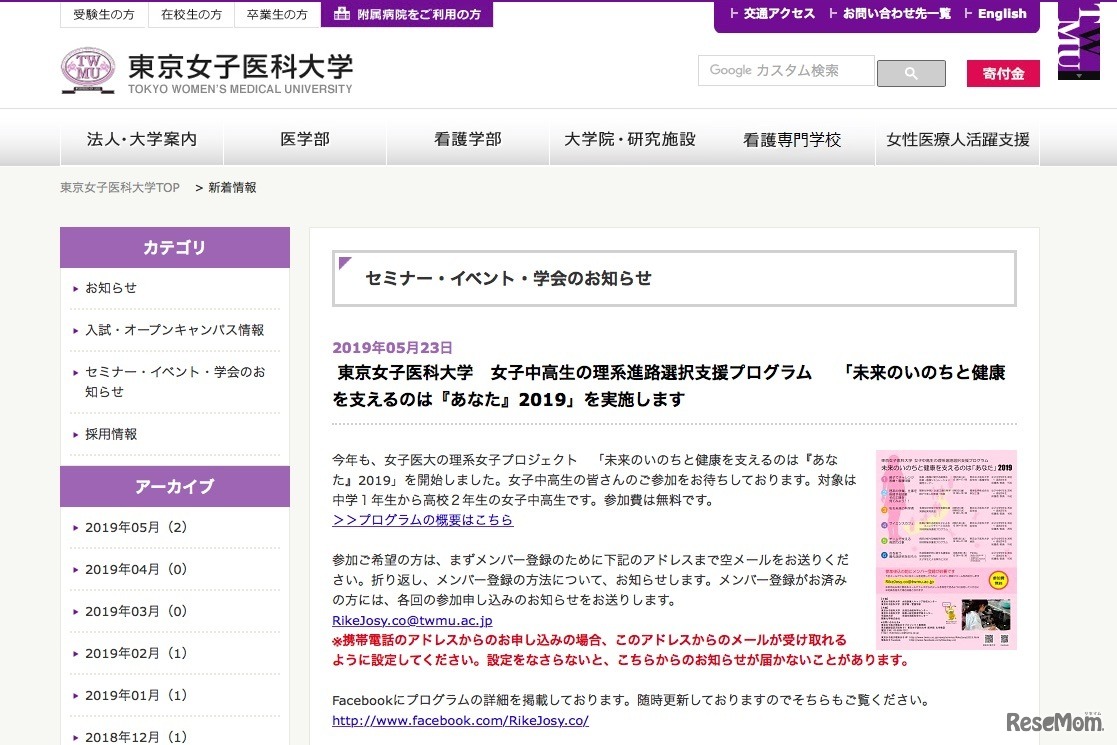Open the 看護学部 navigation menu
Image resolution: width=1117 pixels, height=745 pixels.
coord(468,140)
